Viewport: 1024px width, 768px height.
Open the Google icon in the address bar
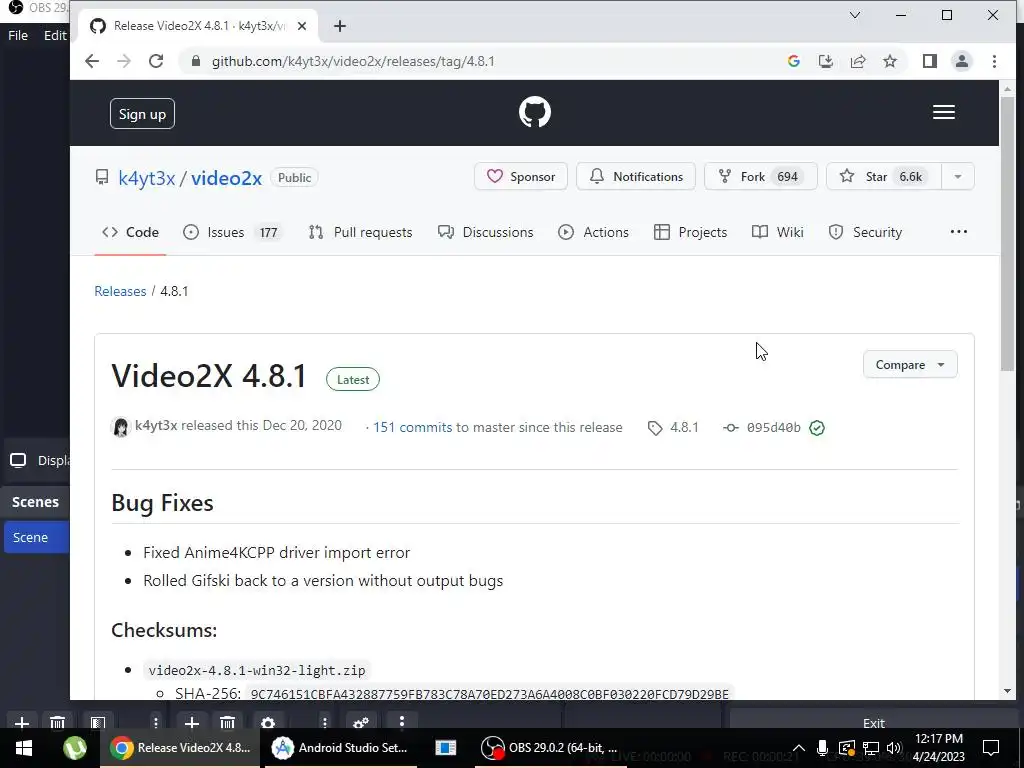pyautogui.click(x=793, y=61)
